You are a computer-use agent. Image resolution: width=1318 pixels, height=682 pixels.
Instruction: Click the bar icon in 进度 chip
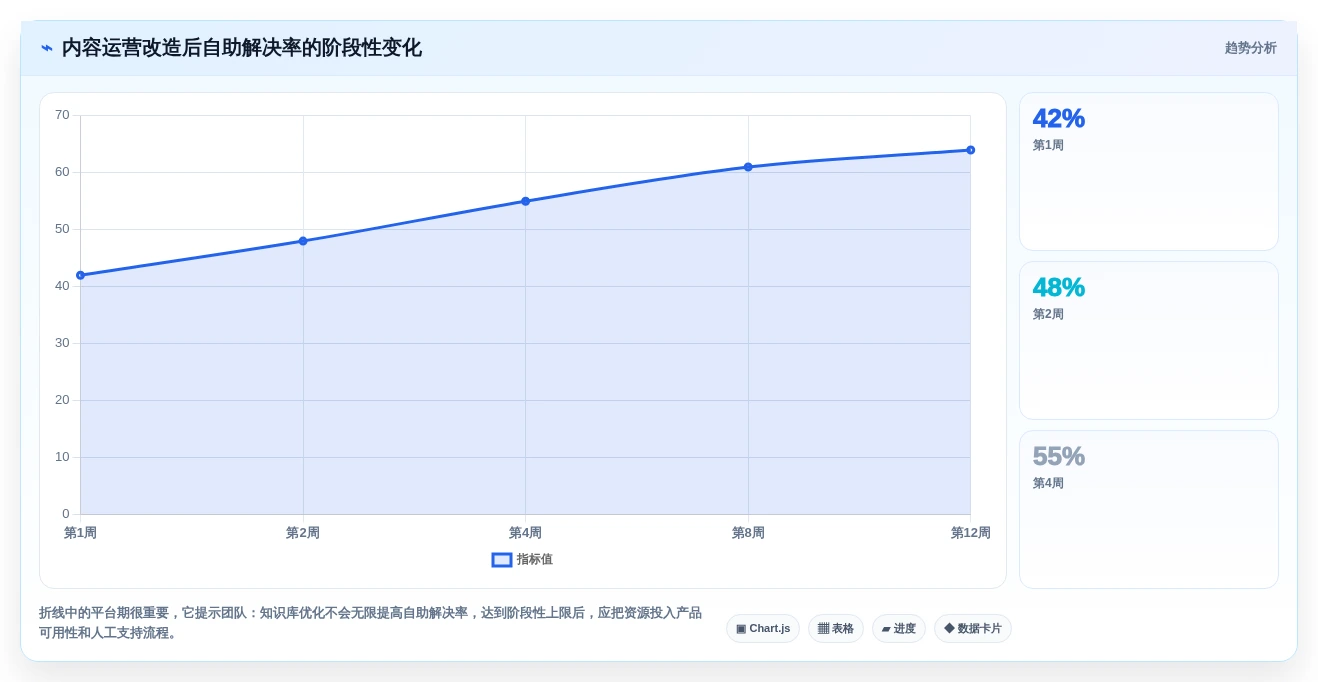(x=886, y=629)
